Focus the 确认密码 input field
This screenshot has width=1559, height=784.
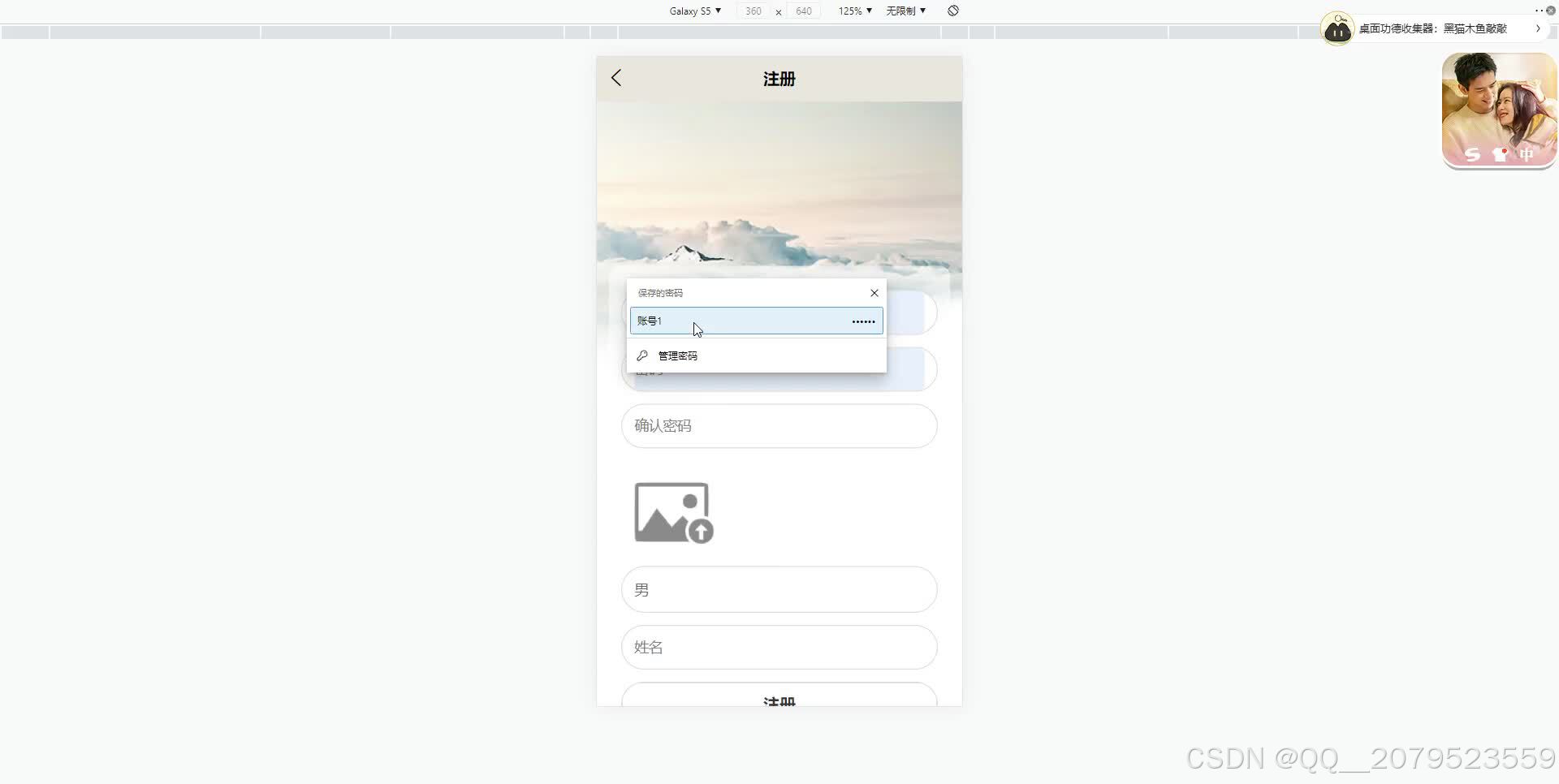(779, 425)
